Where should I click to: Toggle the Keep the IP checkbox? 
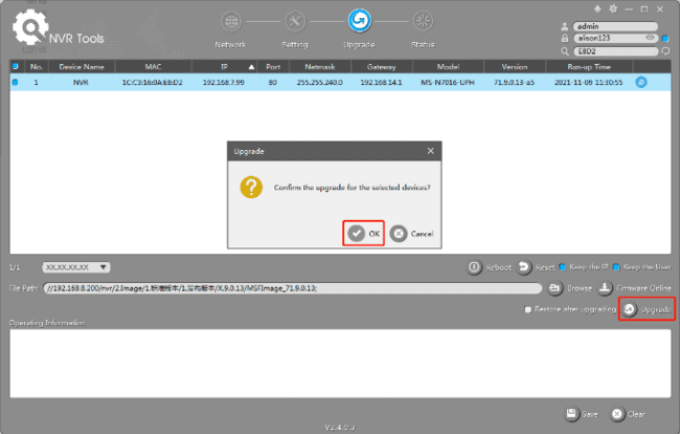(562, 267)
